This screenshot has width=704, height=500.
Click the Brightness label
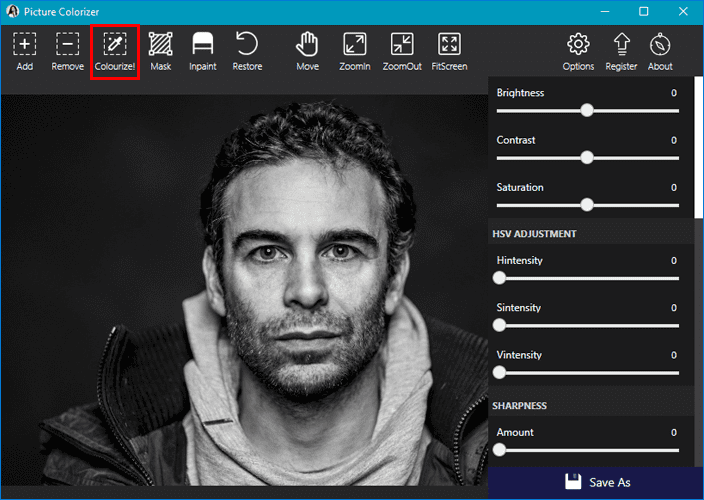pyautogui.click(x=520, y=93)
